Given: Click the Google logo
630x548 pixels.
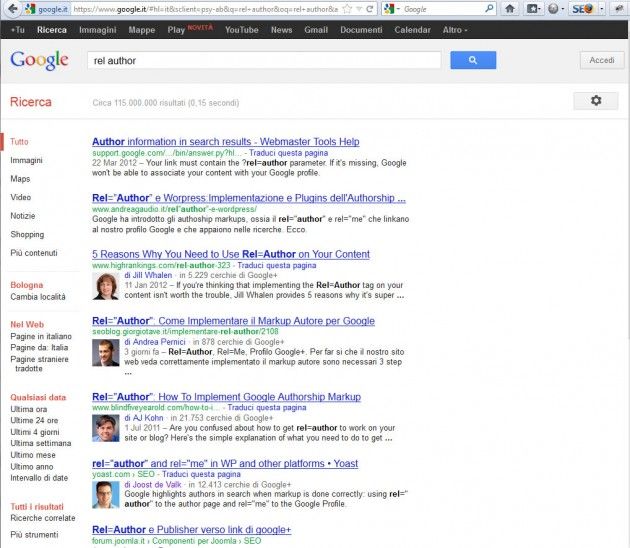Looking at the screenshot, I should [39, 60].
